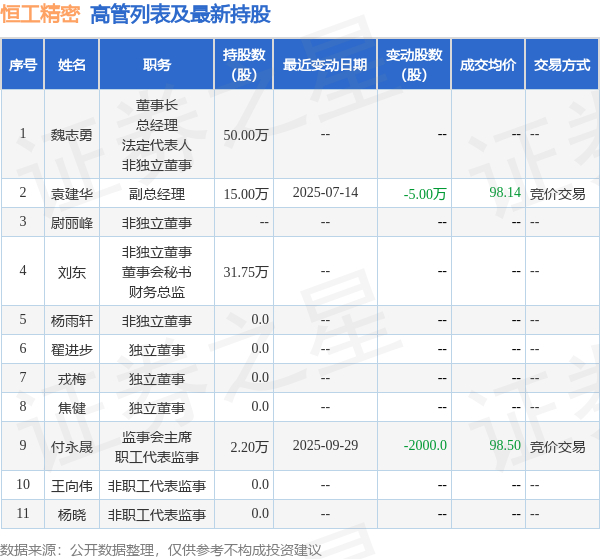Image resolution: width=600 pixels, height=559 pixels.
Task: Click the name 王向伟
Action: [x=72, y=486]
